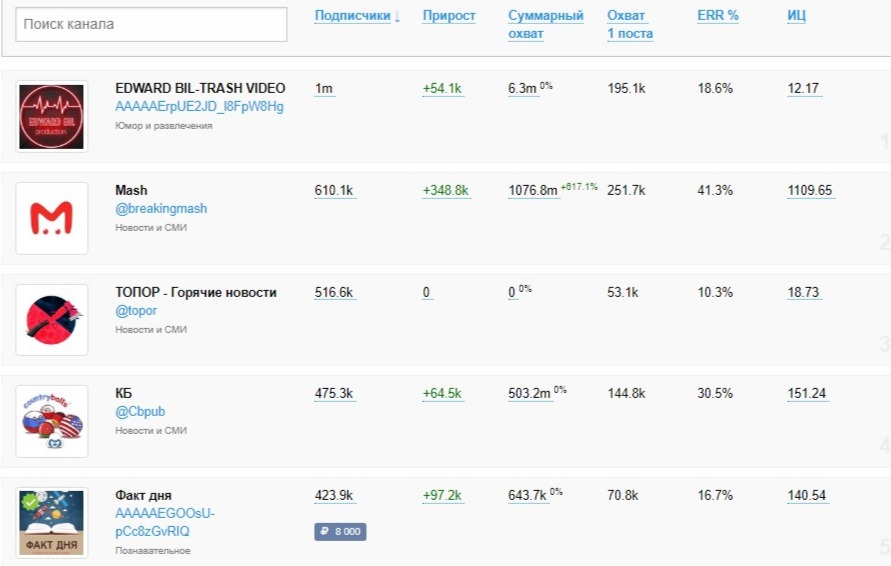
Task: Focus the Поиск канала search field
Action: point(151,24)
